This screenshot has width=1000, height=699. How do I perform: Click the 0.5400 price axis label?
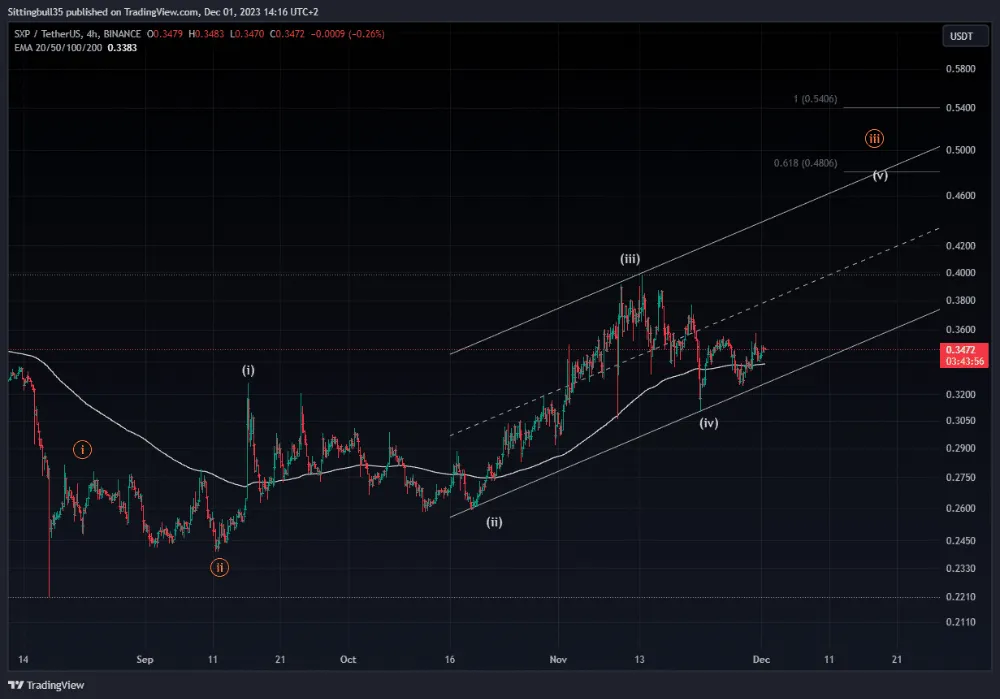(960, 108)
